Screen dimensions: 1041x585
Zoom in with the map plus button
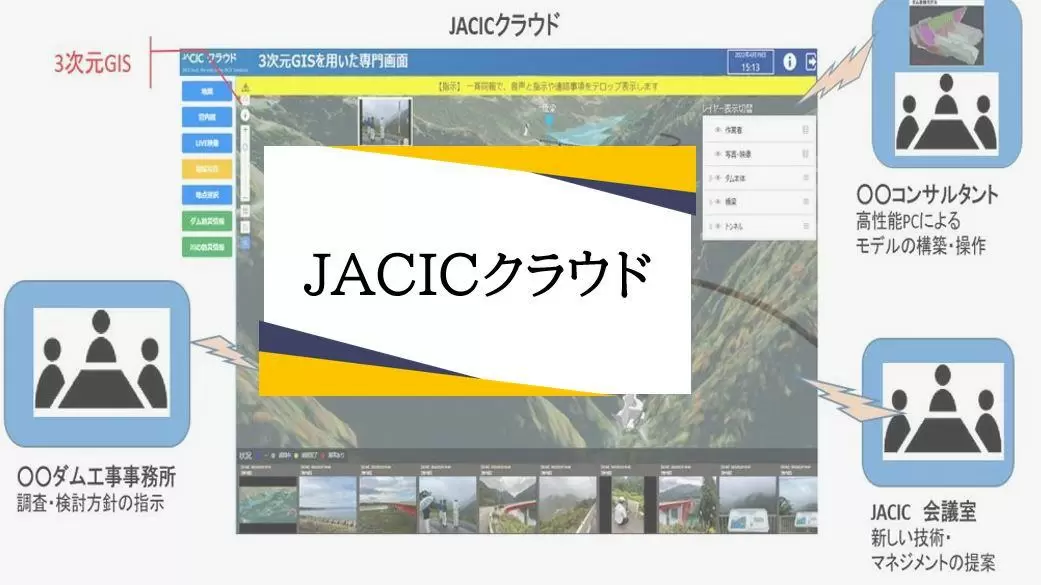[x=245, y=131]
